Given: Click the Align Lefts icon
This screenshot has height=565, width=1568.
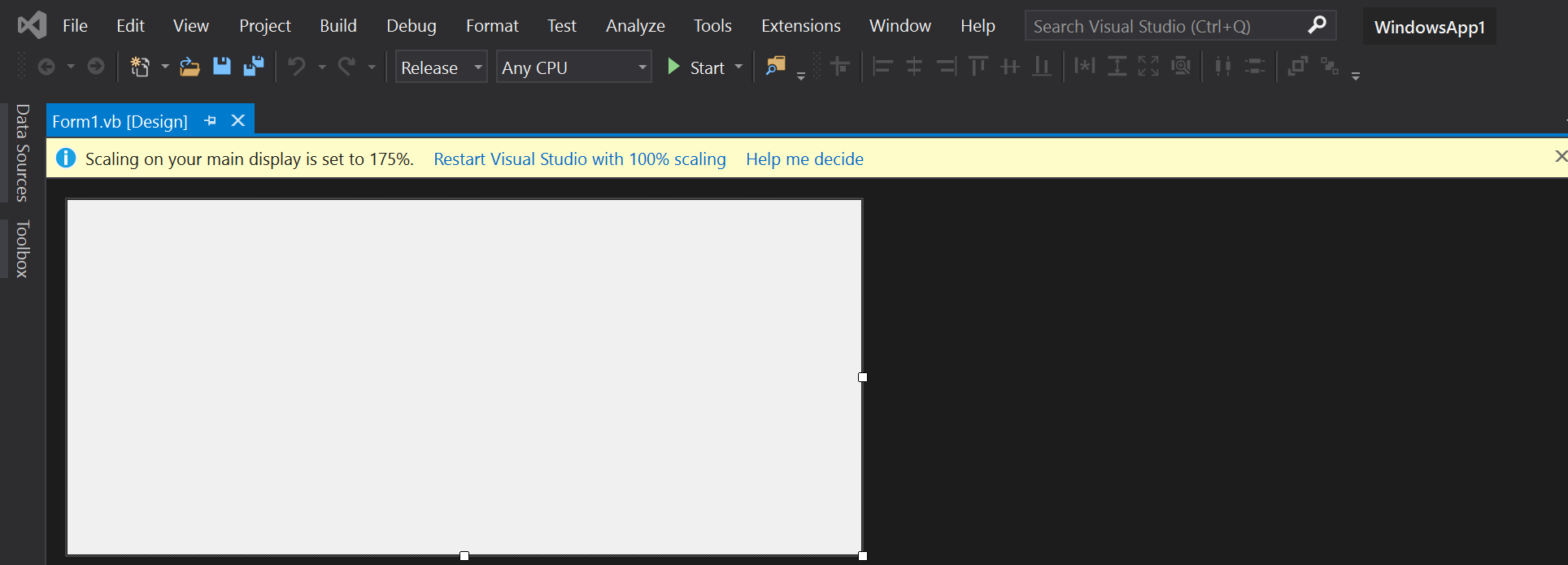Looking at the screenshot, I should click(882, 66).
